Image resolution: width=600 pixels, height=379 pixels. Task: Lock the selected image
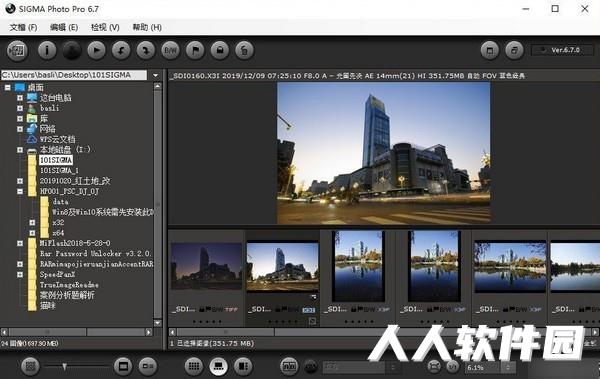[x=220, y=50]
